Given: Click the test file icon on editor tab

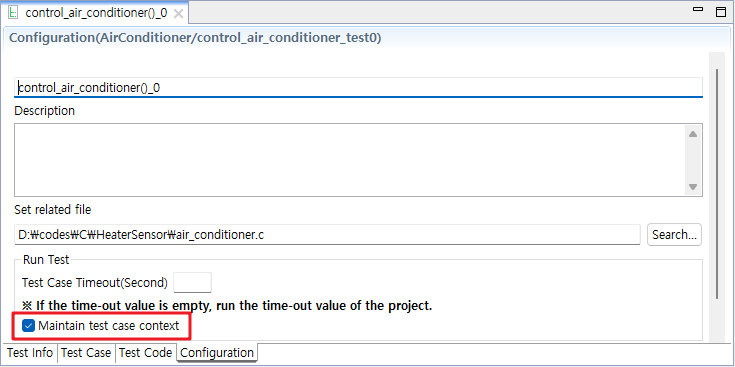Looking at the screenshot, I should click(x=14, y=13).
